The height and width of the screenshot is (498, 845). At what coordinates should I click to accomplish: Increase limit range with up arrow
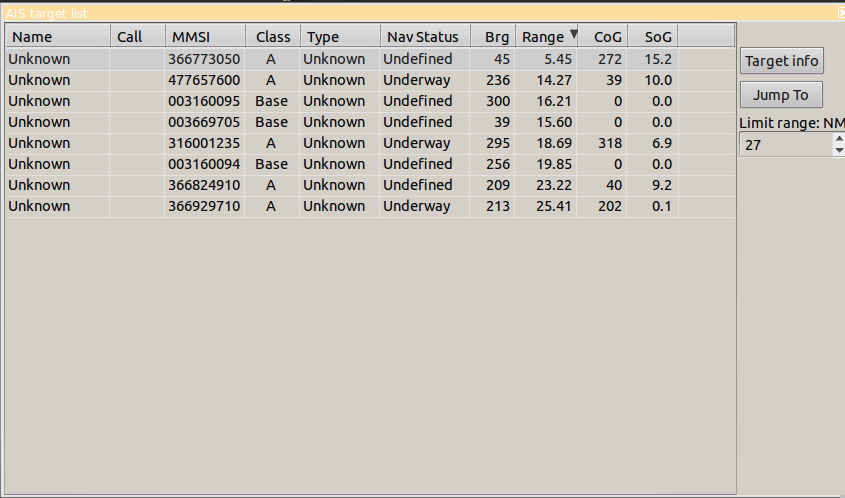point(838,139)
